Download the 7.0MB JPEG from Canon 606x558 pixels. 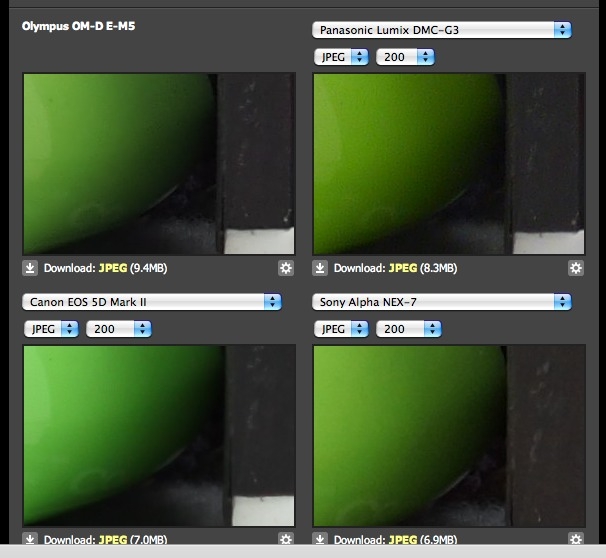pos(113,539)
